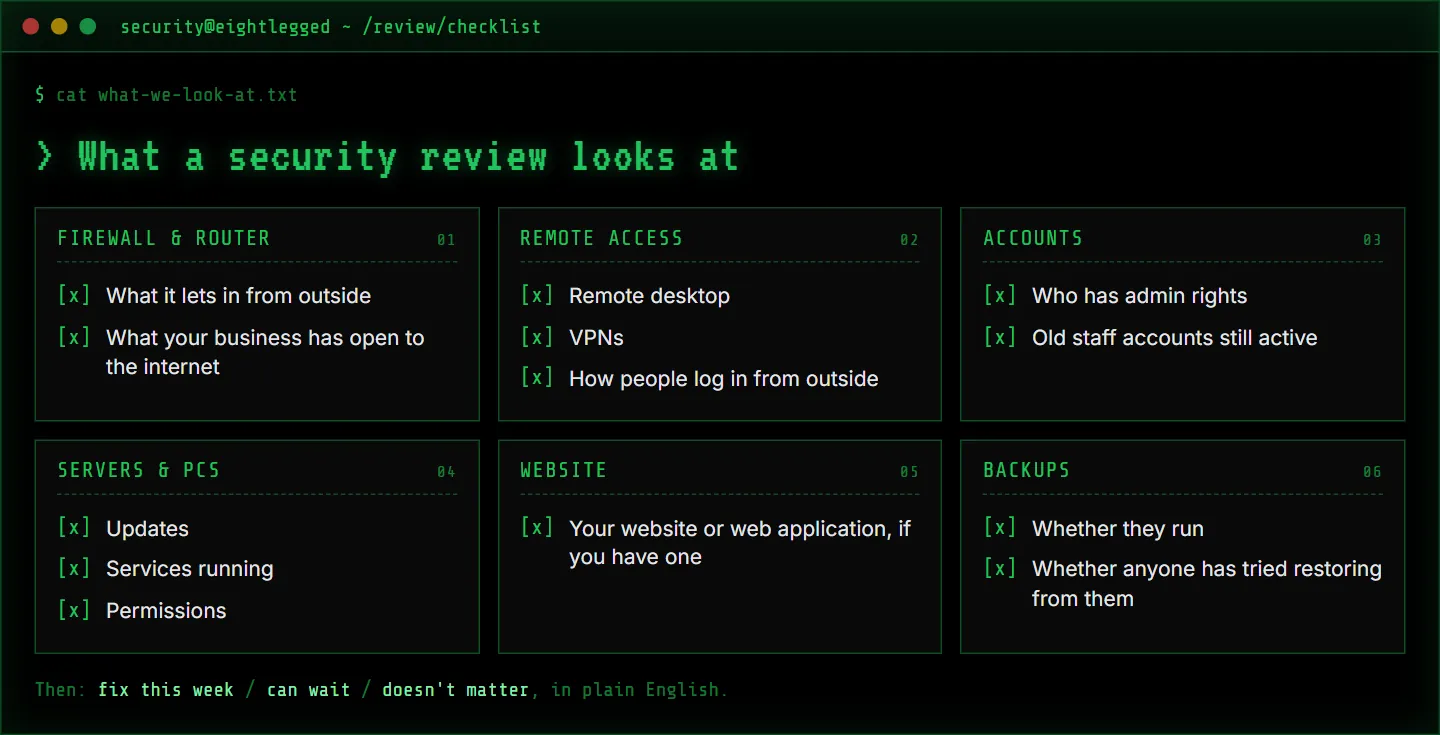Toggle the VPNs checkbox

(537, 337)
